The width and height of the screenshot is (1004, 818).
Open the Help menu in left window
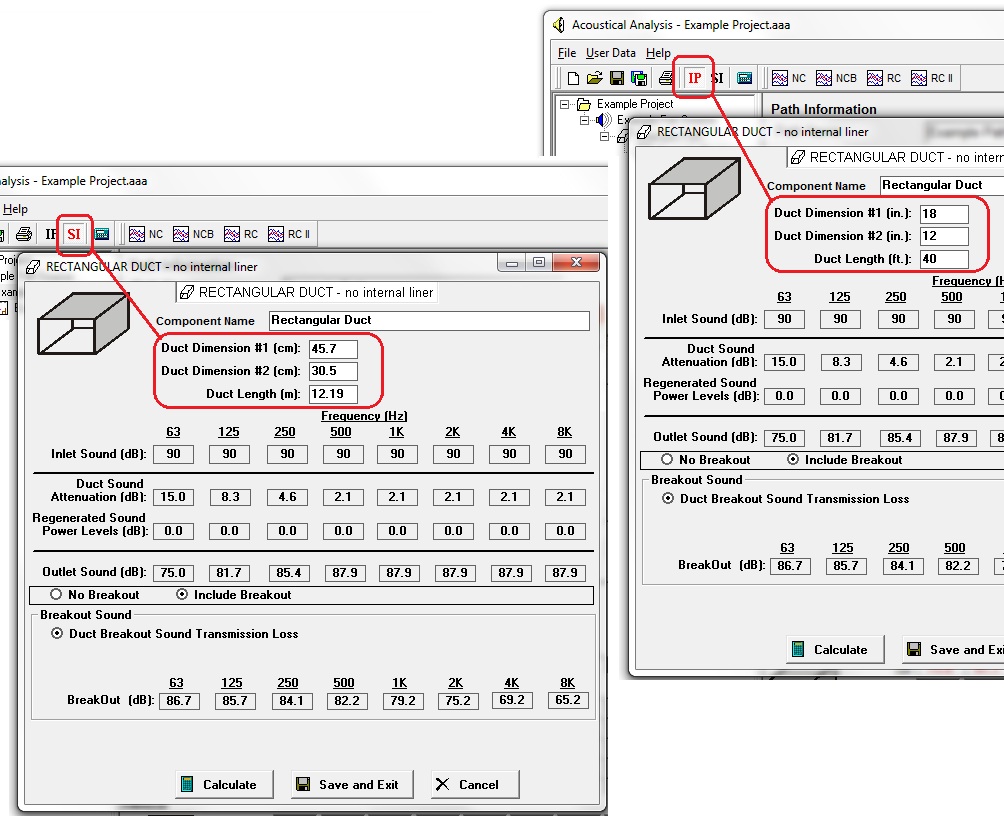15,209
